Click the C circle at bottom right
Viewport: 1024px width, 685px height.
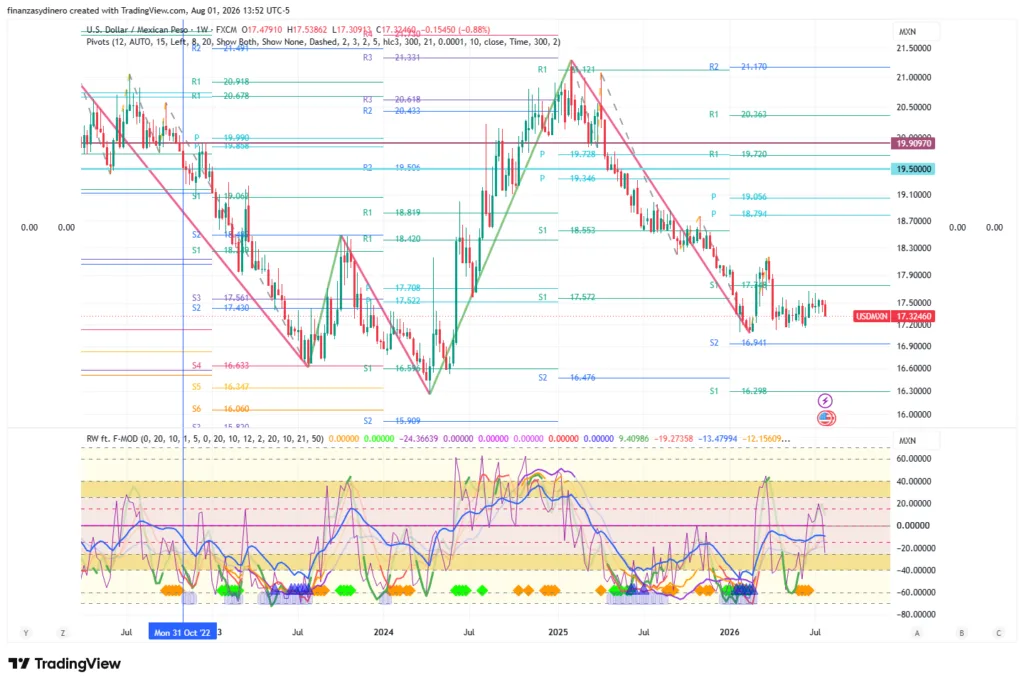[999, 633]
